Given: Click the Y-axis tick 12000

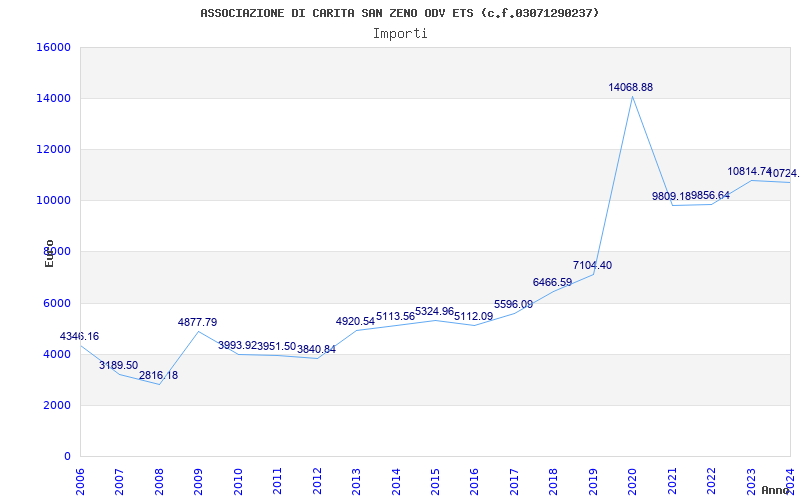Looking at the screenshot, I should [x=54, y=149].
